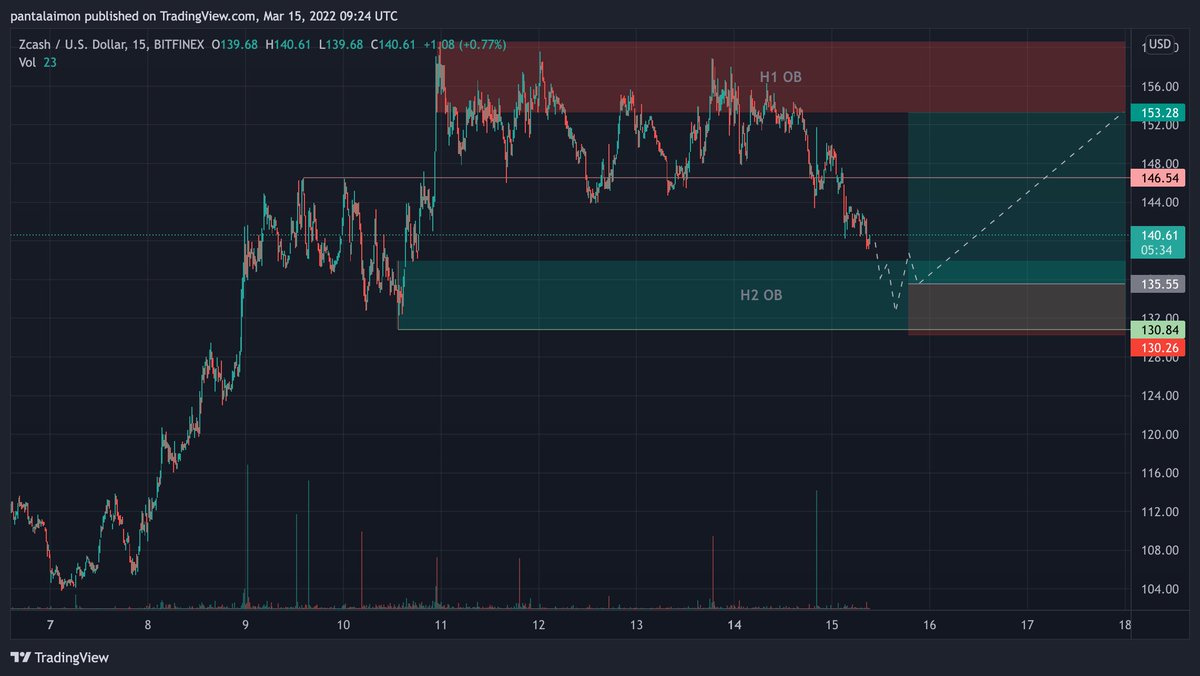Click date label 9 on time axis

tap(245, 625)
